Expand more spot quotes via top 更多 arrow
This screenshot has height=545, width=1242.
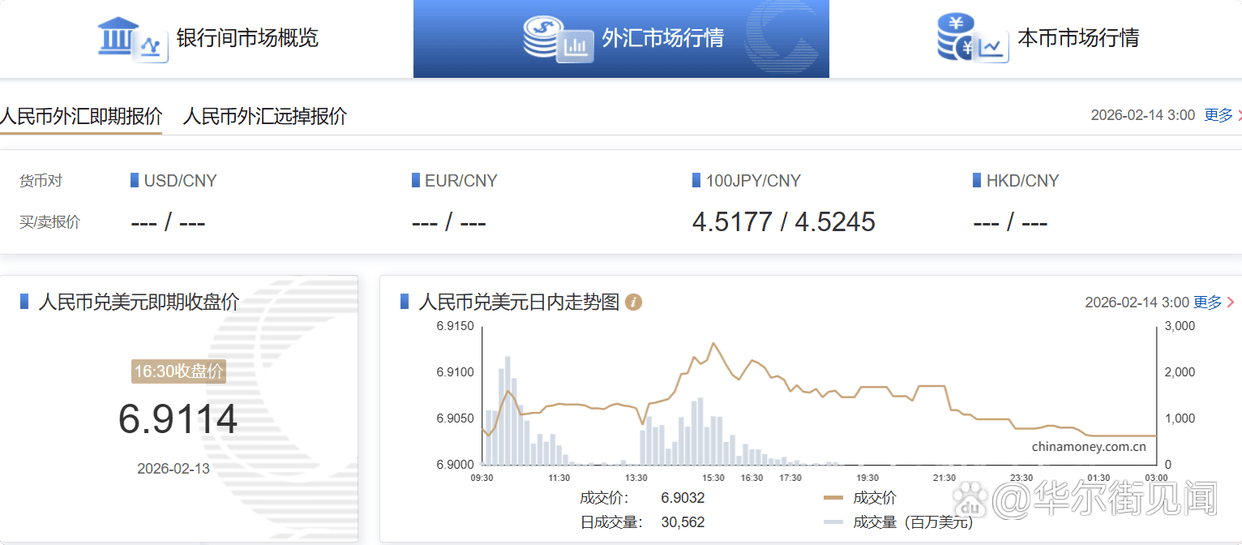[x=1224, y=115]
